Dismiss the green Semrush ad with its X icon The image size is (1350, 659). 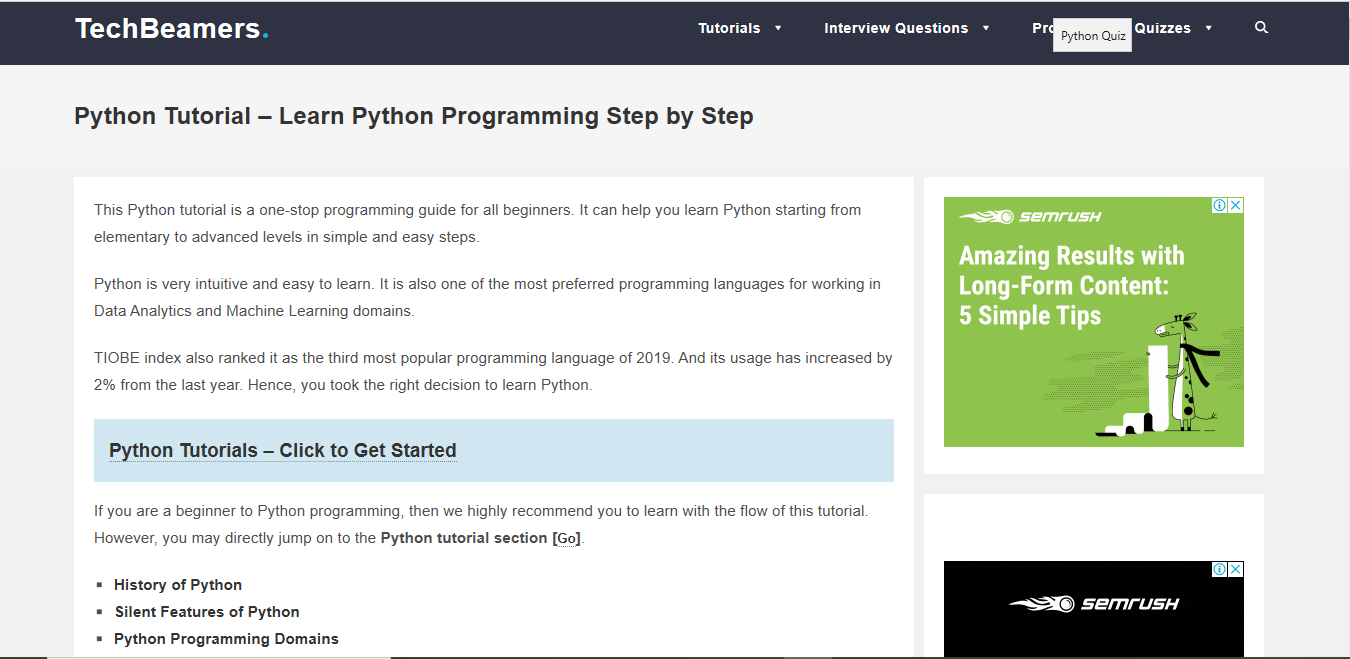point(1237,205)
